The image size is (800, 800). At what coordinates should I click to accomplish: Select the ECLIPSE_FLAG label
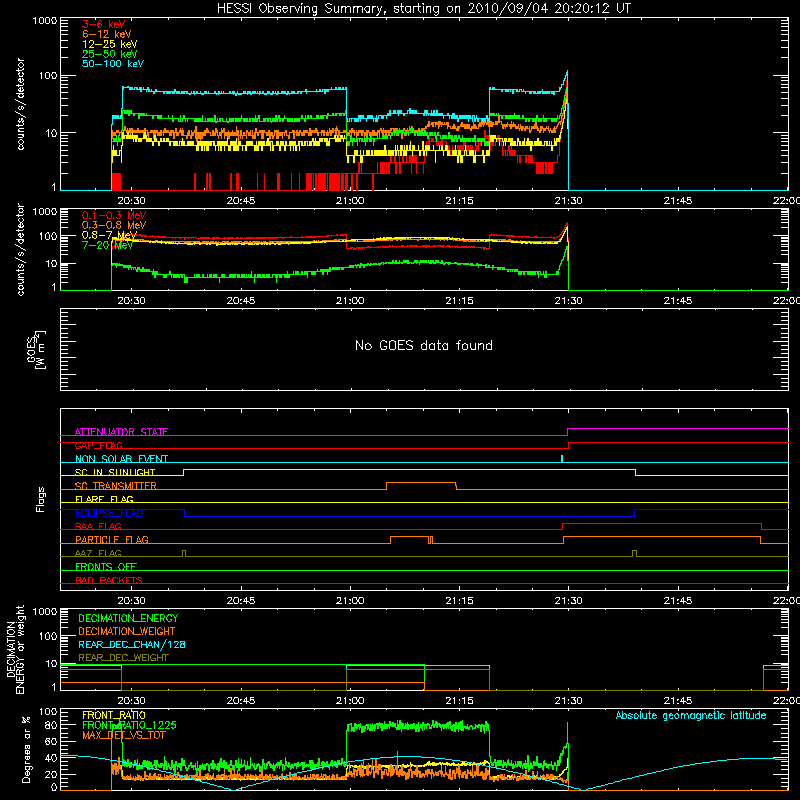(x=109, y=513)
